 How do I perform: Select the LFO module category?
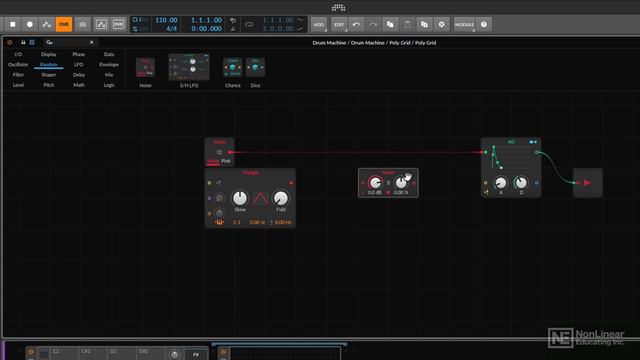pyautogui.click(x=79, y=64)
